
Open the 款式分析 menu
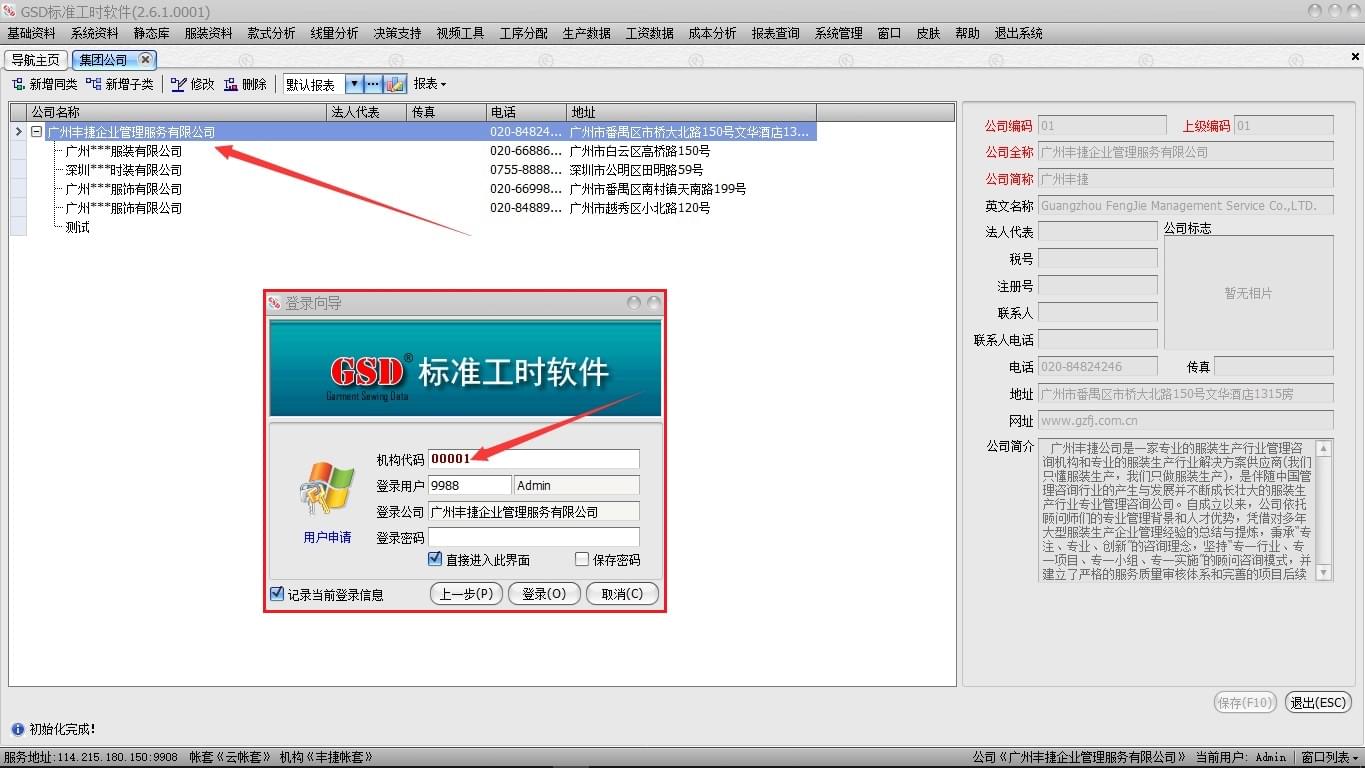271,33
